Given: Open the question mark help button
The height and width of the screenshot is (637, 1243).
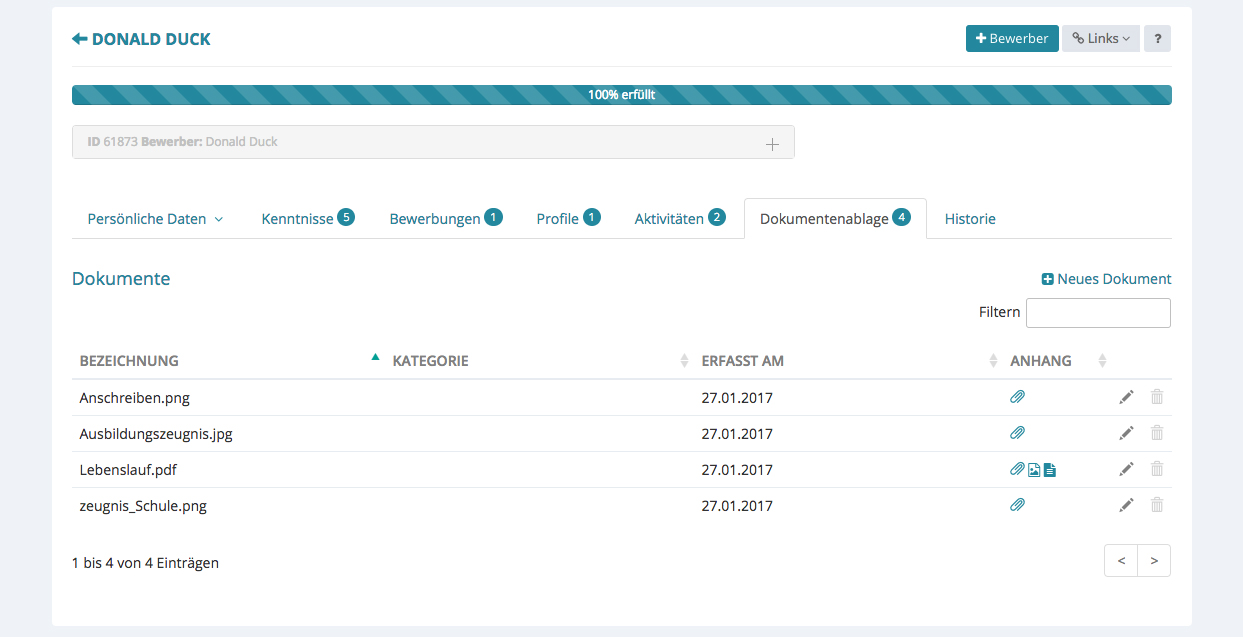Looking at the screenshot, I should click(x=1157, y=39).
